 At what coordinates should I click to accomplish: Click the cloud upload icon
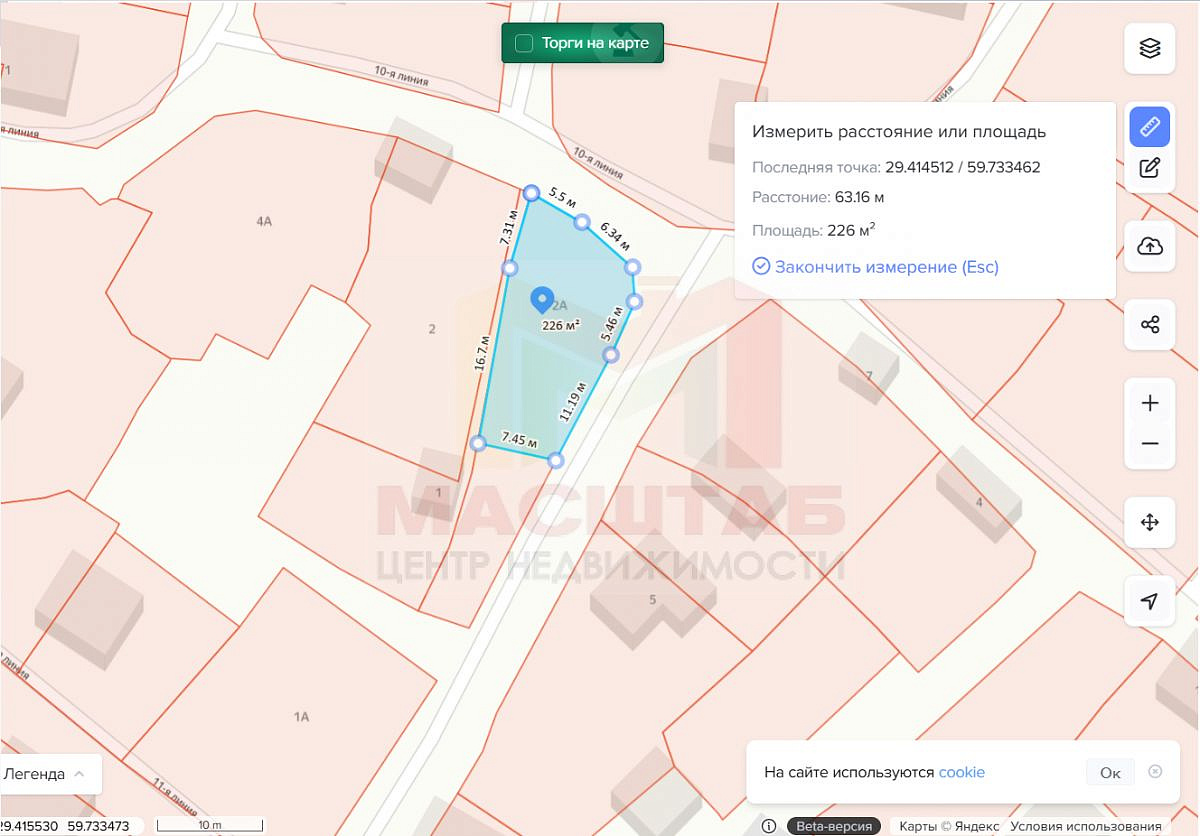(1150, 246)
